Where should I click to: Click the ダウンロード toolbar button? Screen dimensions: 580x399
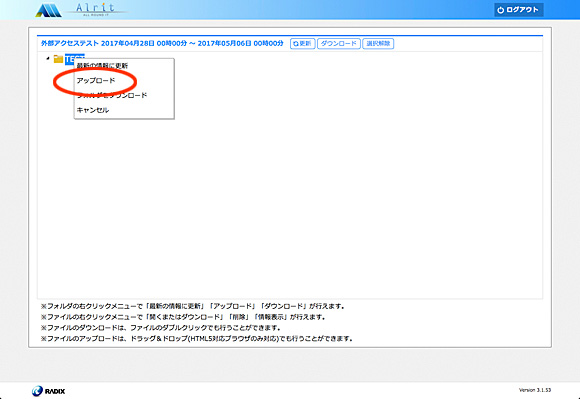338,44
